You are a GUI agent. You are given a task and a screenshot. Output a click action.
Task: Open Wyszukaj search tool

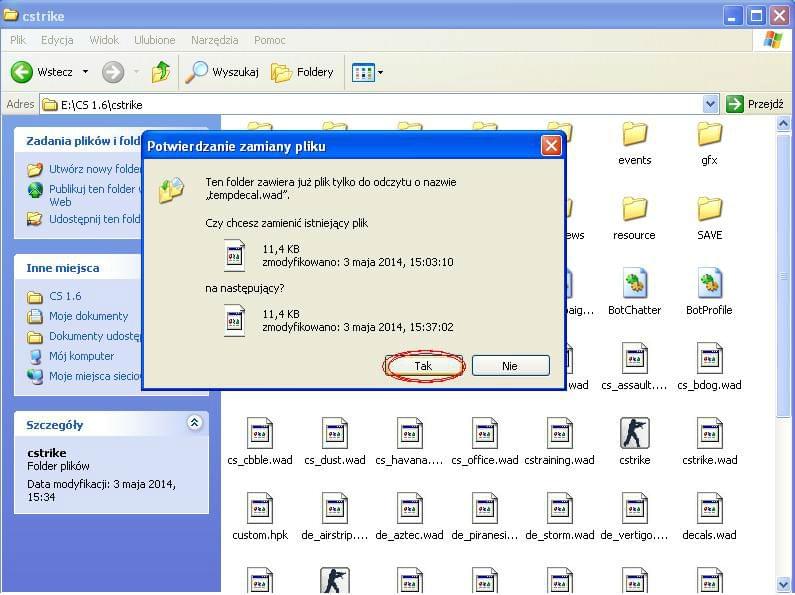click(222, 72)
